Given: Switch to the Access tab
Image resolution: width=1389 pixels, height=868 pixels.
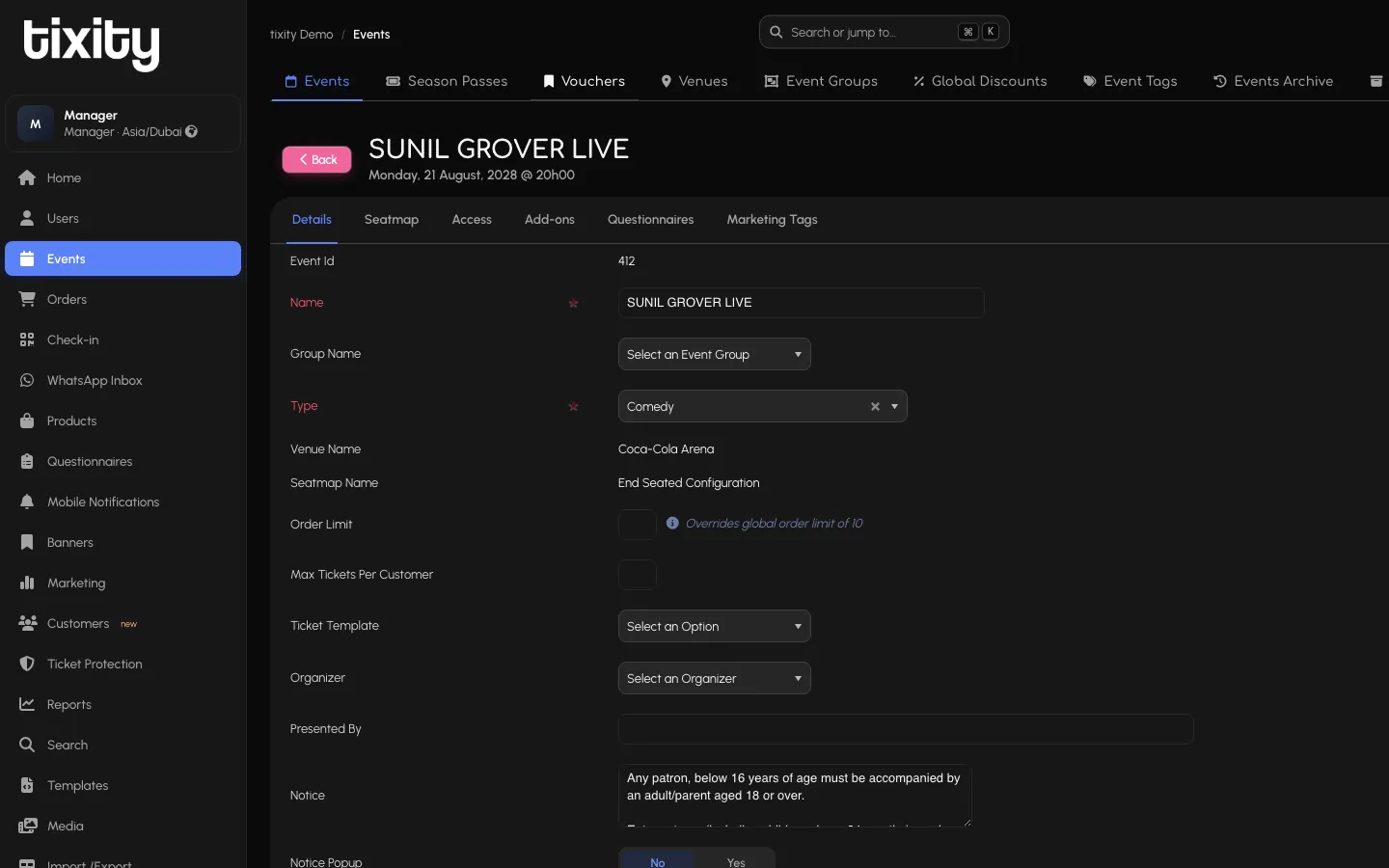Looking at the screenshot, I should pyautogui.click(x=472, y=220).
